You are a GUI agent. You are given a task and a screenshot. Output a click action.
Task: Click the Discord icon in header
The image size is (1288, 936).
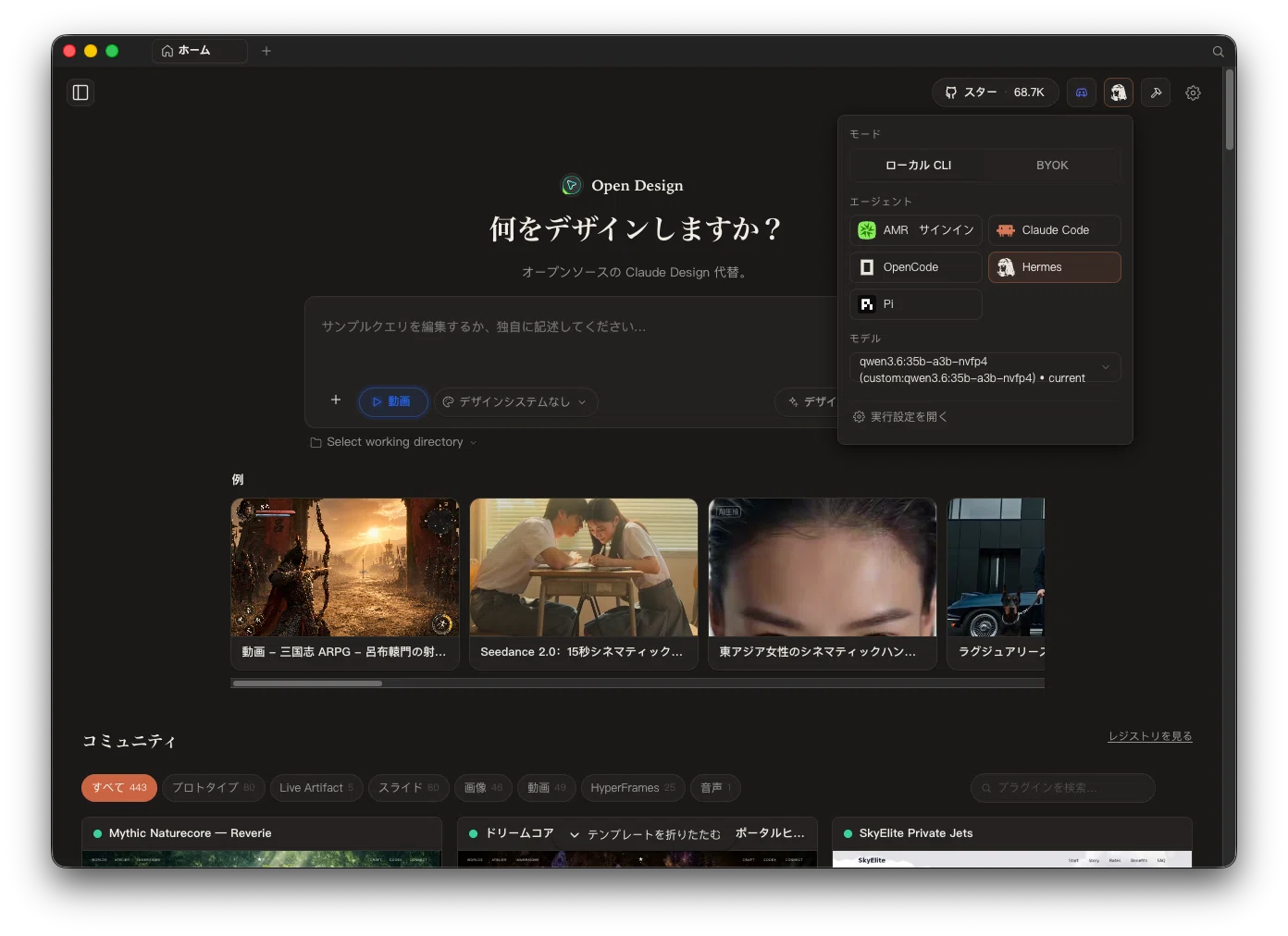coord(1082,92)
